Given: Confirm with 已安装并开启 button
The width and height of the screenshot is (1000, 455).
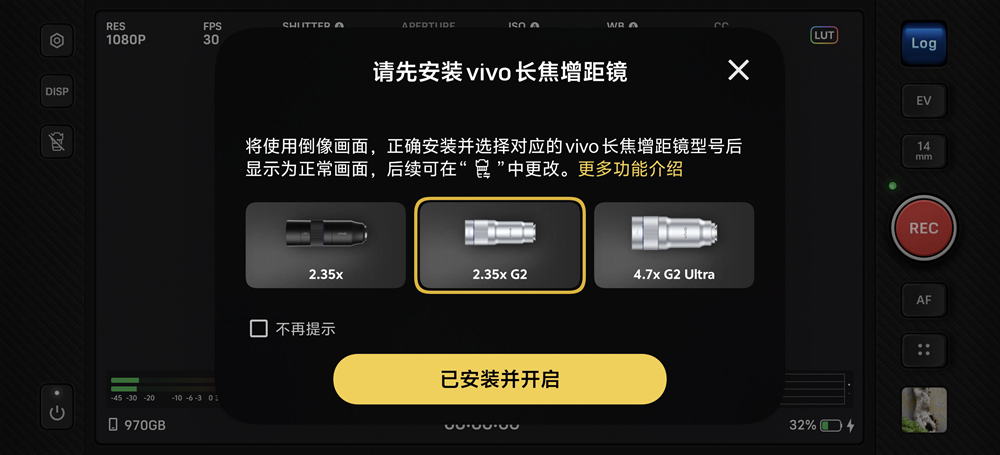Looking at the screenshot, I should 500,379.
